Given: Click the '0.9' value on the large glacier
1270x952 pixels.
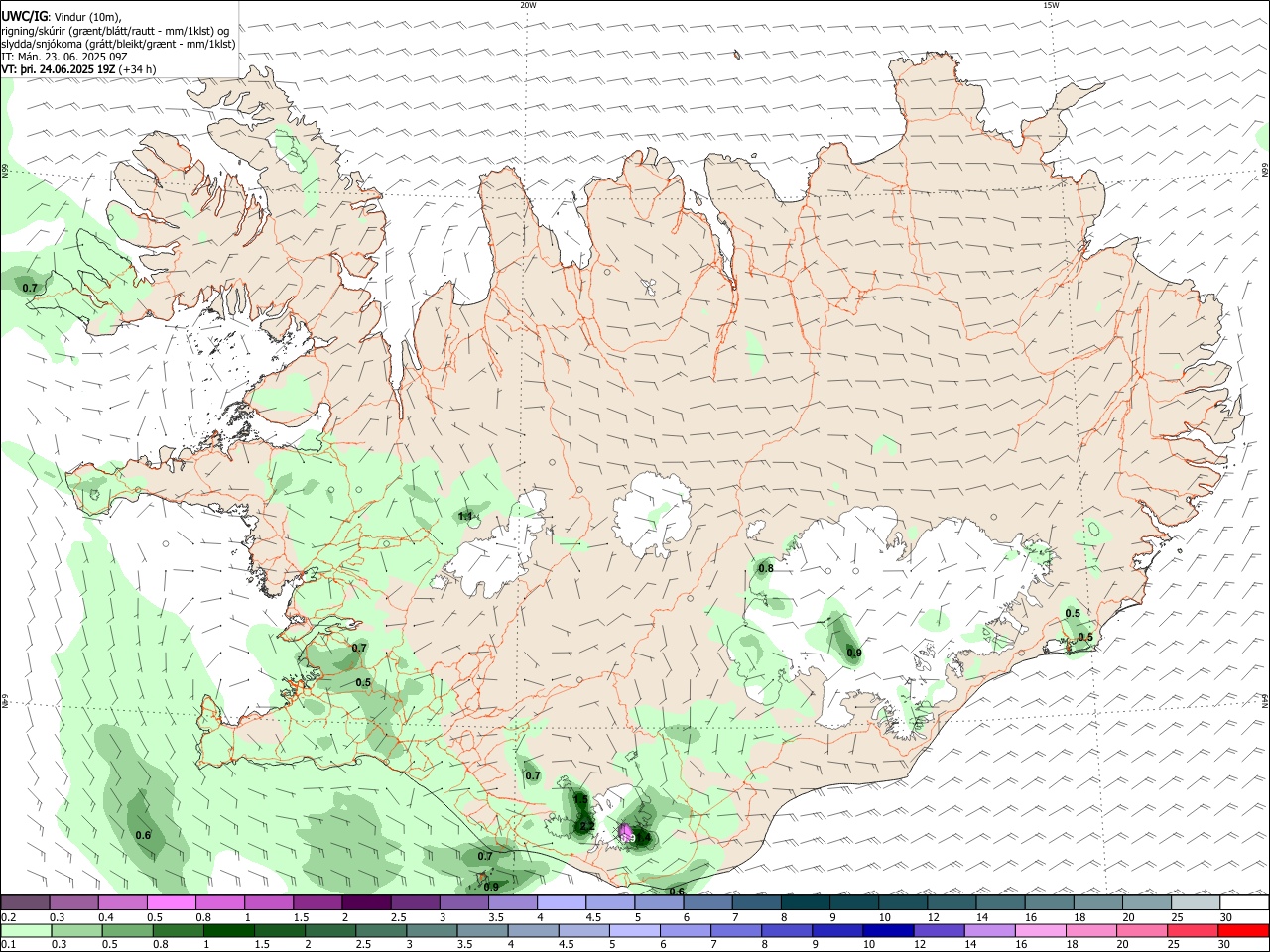Looking at the screenshot, I should (x=853, y=653).
